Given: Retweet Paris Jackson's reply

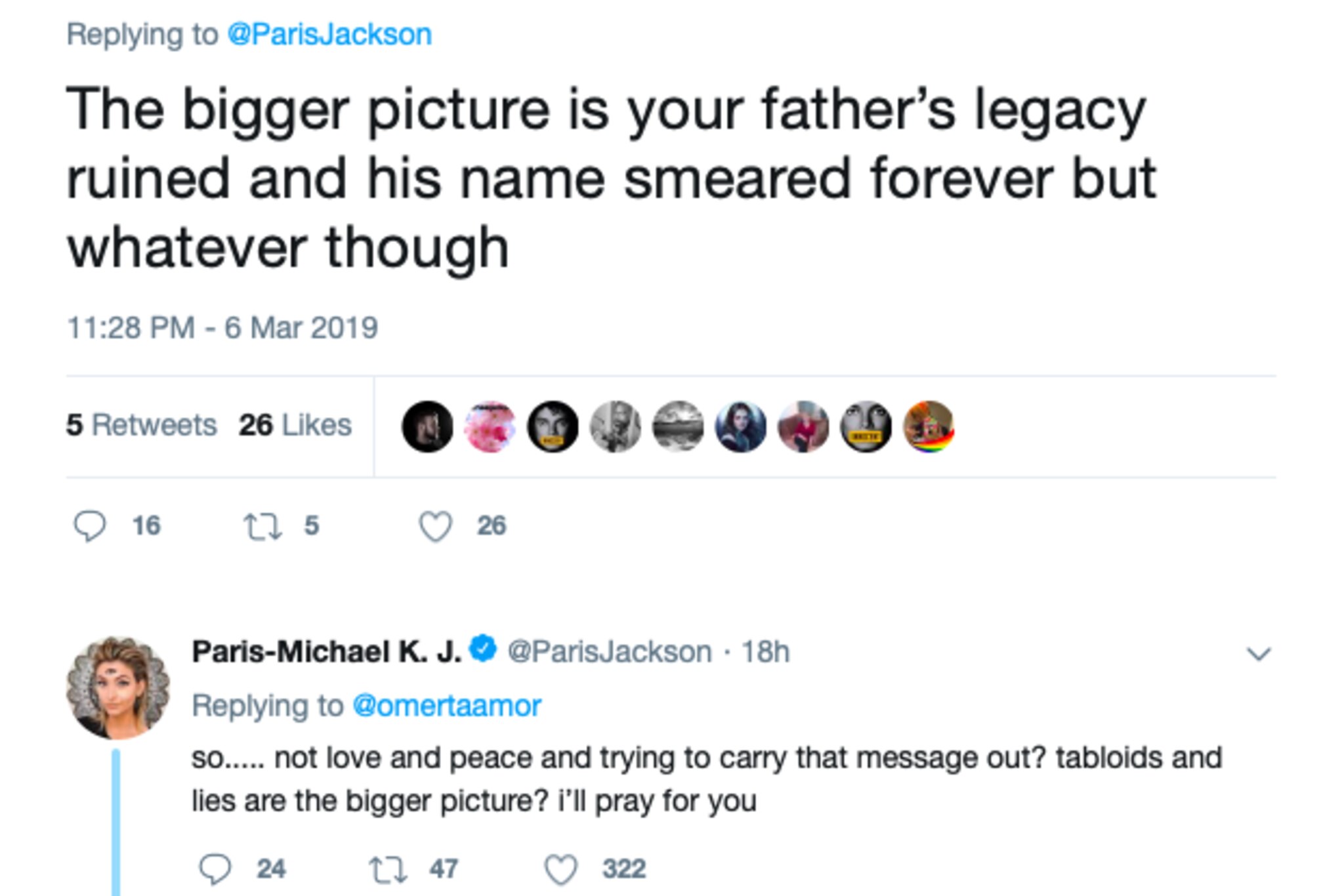Looking at the screenshot, I should point(388,869).
